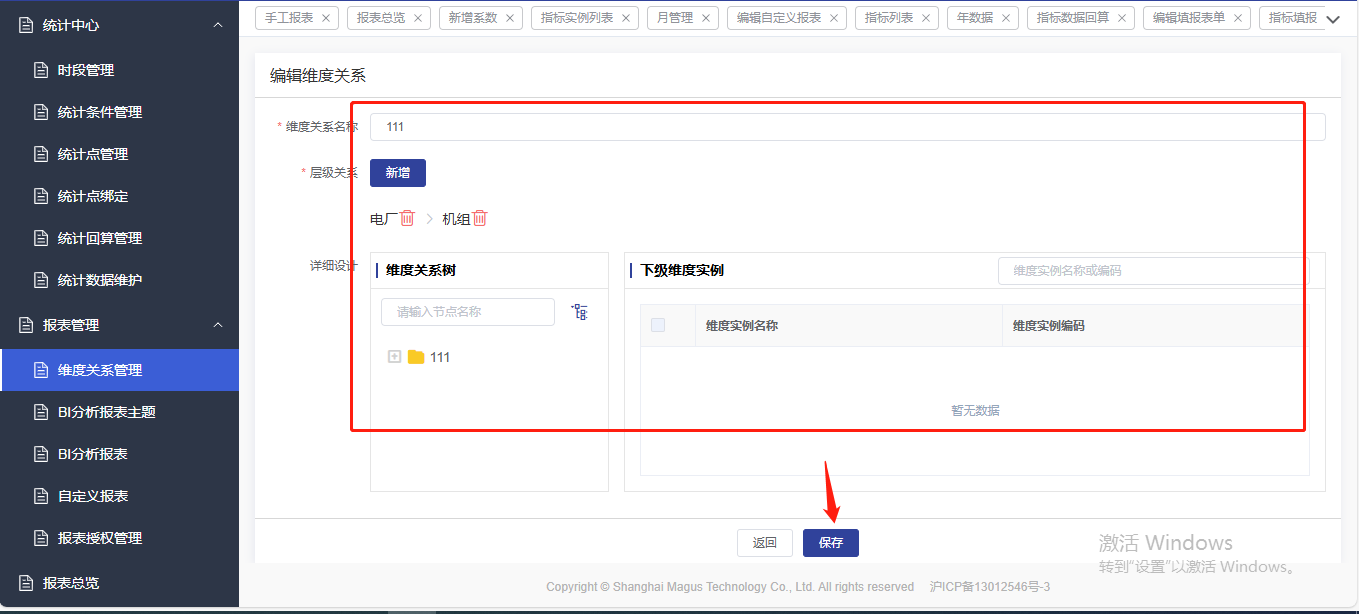
Task: Open the tab list overflow dropdown
Action: tap(1332, 19)
